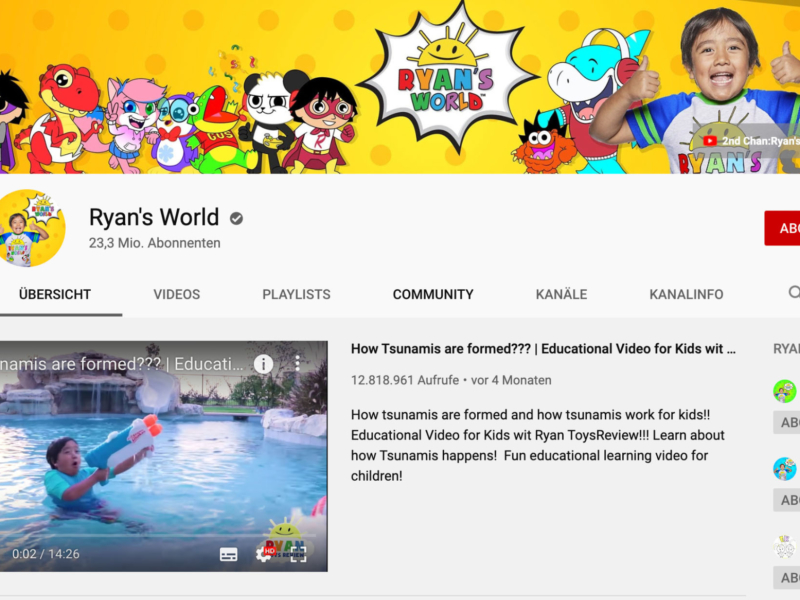Toggle subtitles in the video player
This screenshot has height=600, width=800.
(228, 554)
